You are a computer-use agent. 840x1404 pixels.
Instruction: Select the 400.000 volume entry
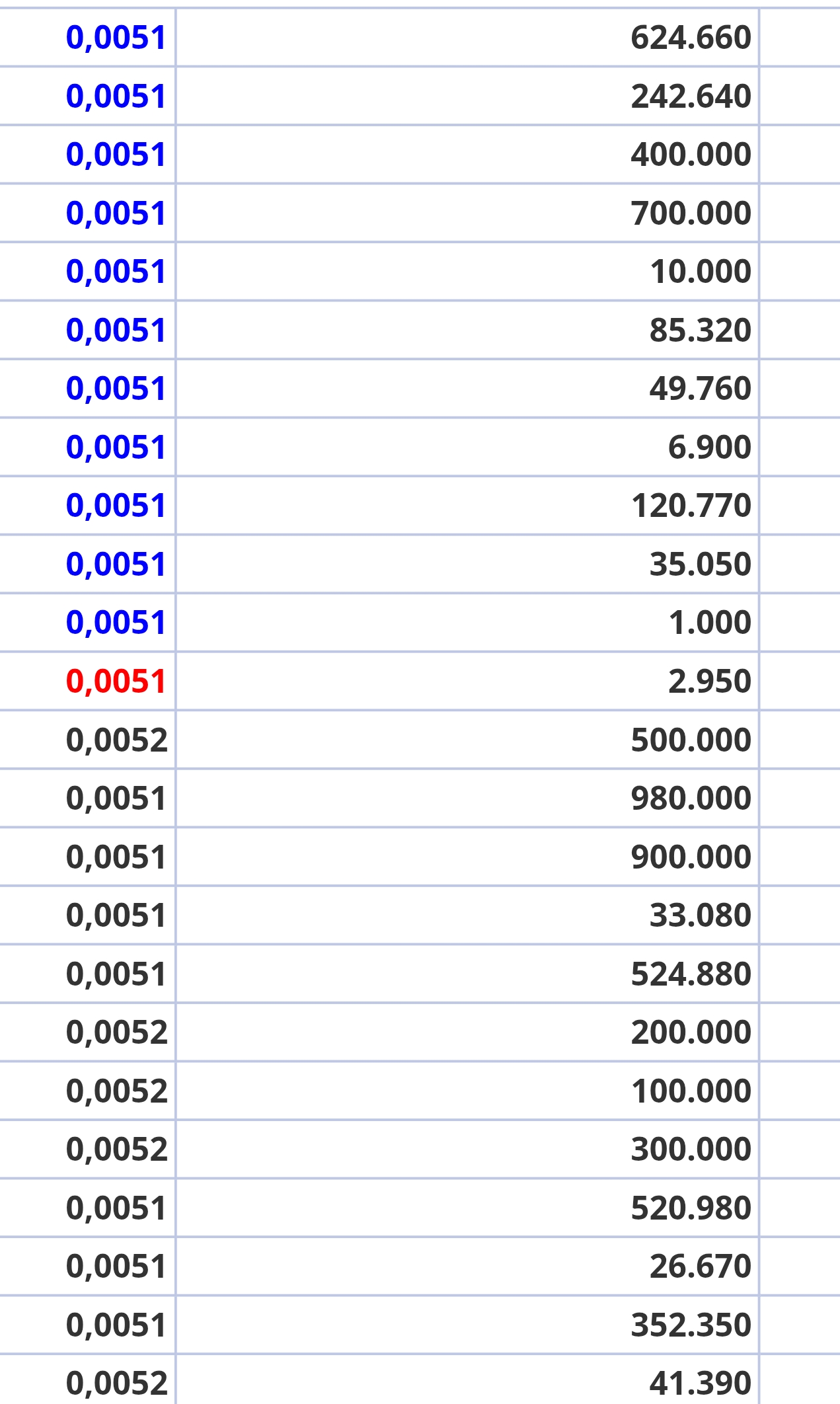pyautogui.click(x=691, y=155)
